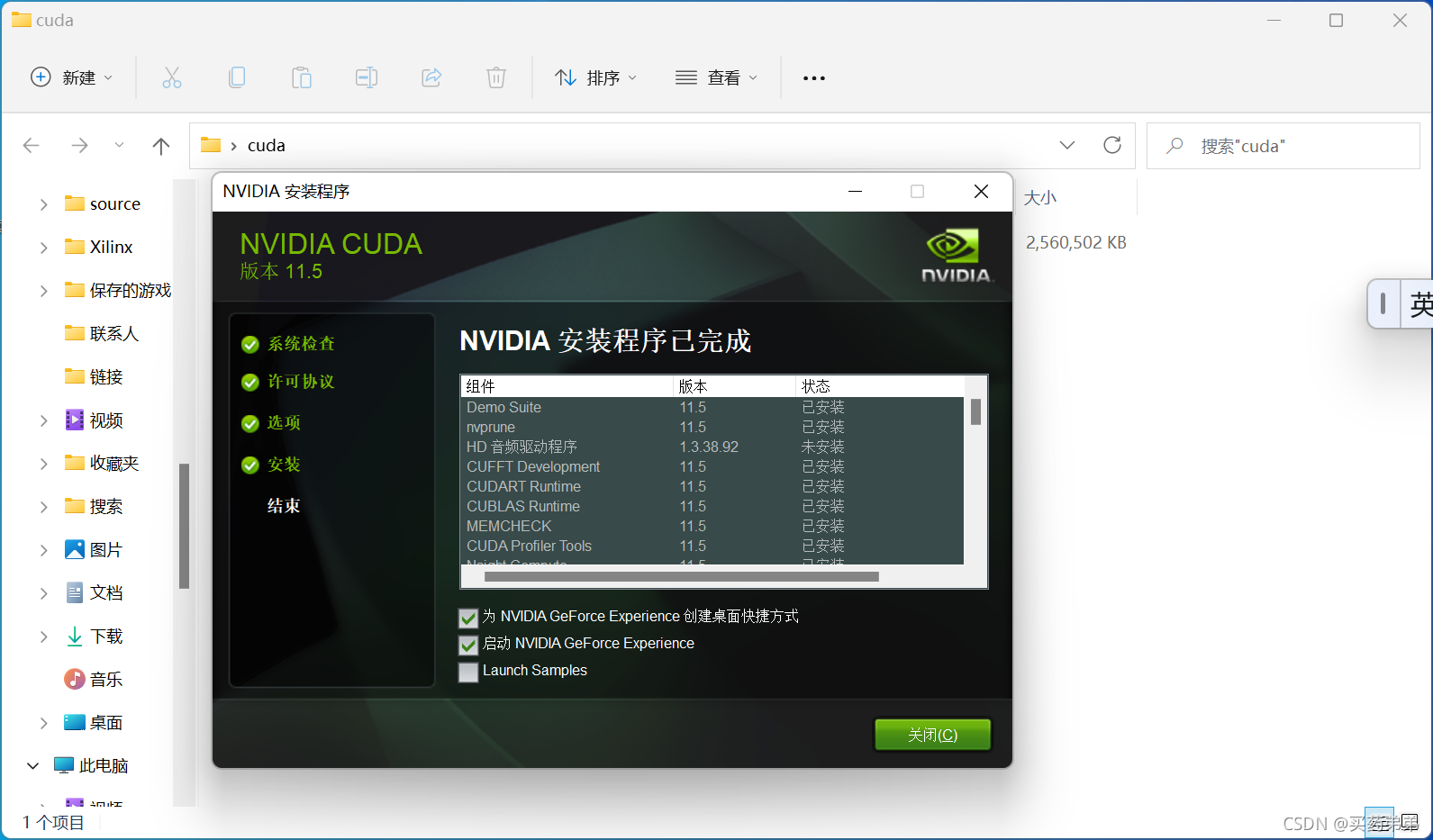This screenshot has width=1433, height=840.
Task: Click the 系统检查 installer step
Action: (x=288, y=343)
